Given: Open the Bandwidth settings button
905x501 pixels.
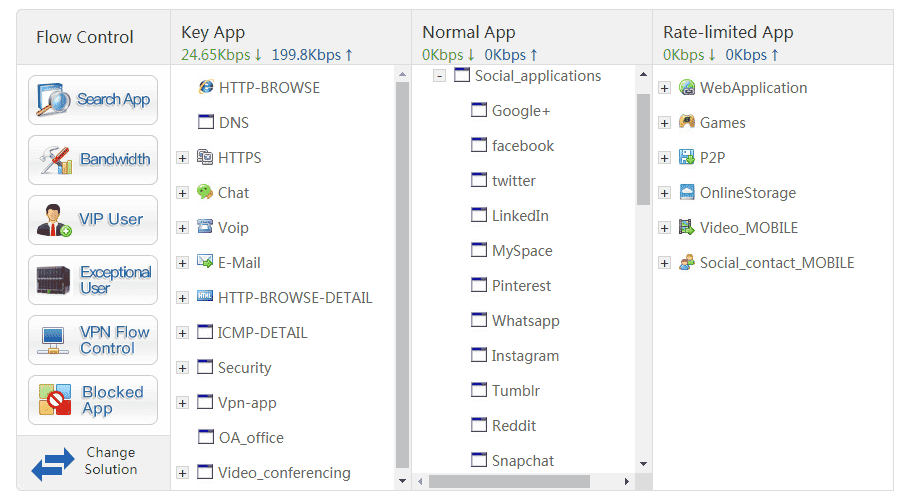Looking at the screenshot, I should [x=93, y=160].
